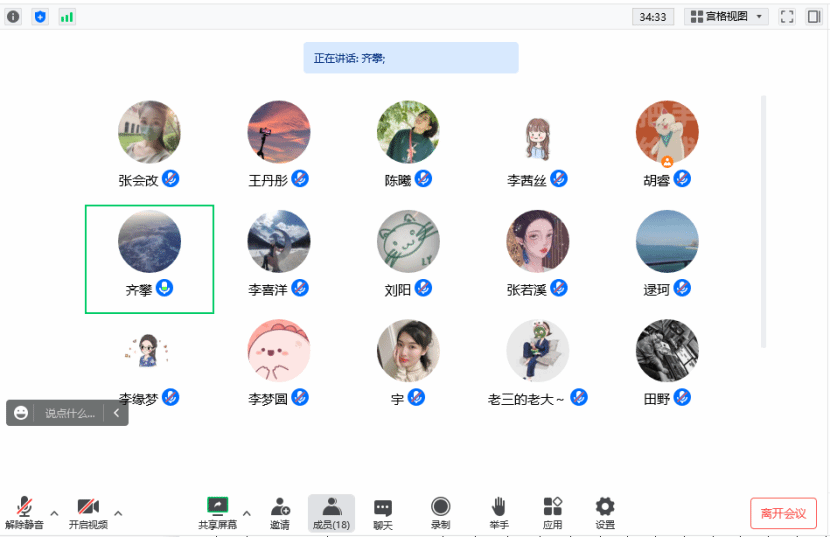The image size is (830, 537).
Task: Expand video options arrow beside 开启视频
Action: (x=118, y=513)
